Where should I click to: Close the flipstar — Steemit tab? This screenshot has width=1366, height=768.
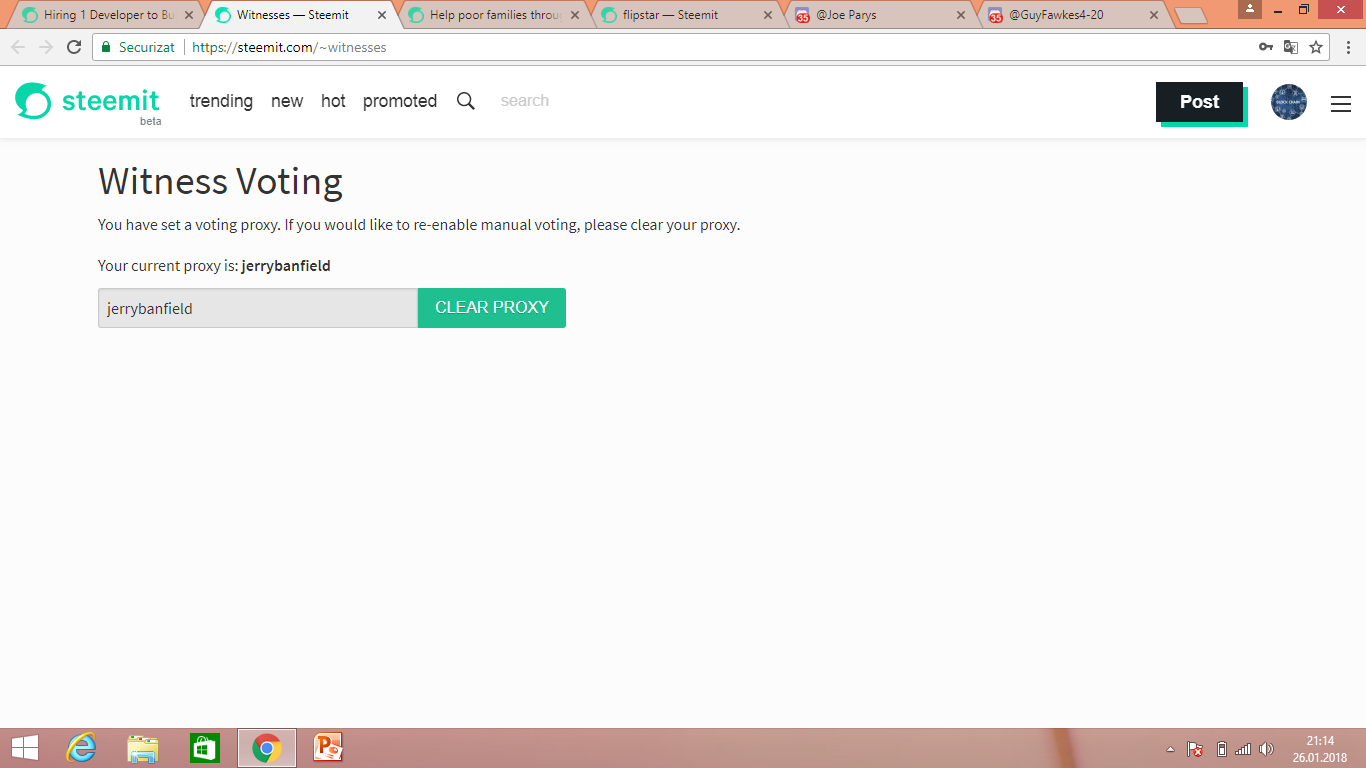pyautogui.click(x=768, y=15)
